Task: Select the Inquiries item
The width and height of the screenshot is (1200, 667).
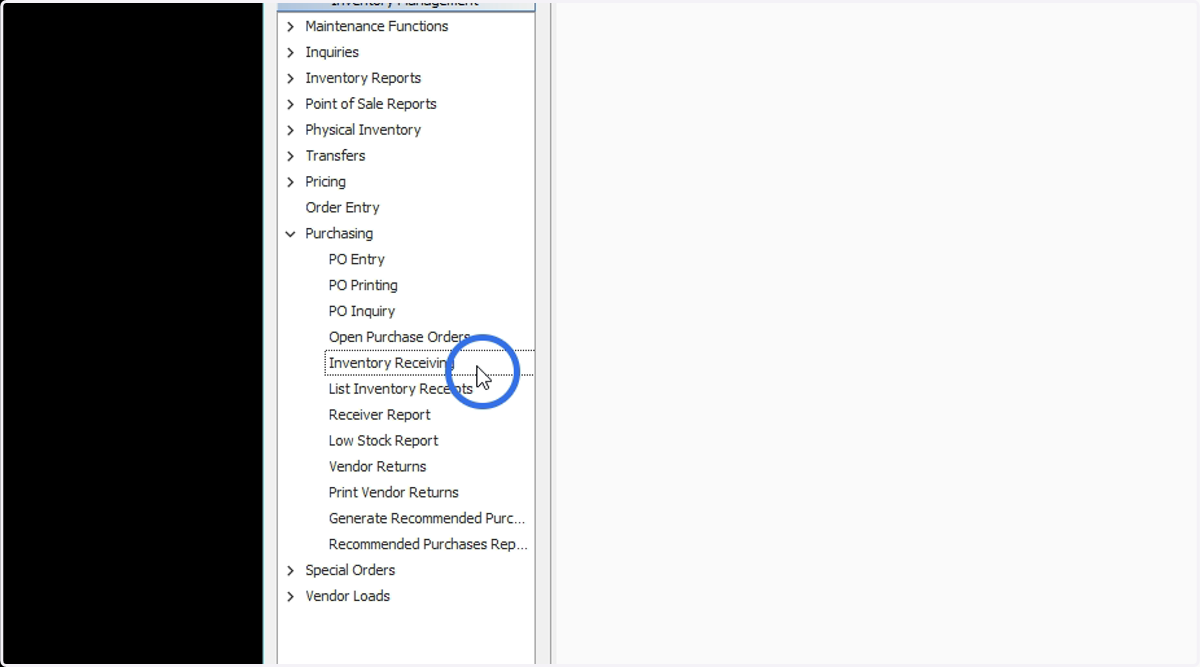Action: coord(332,52)
